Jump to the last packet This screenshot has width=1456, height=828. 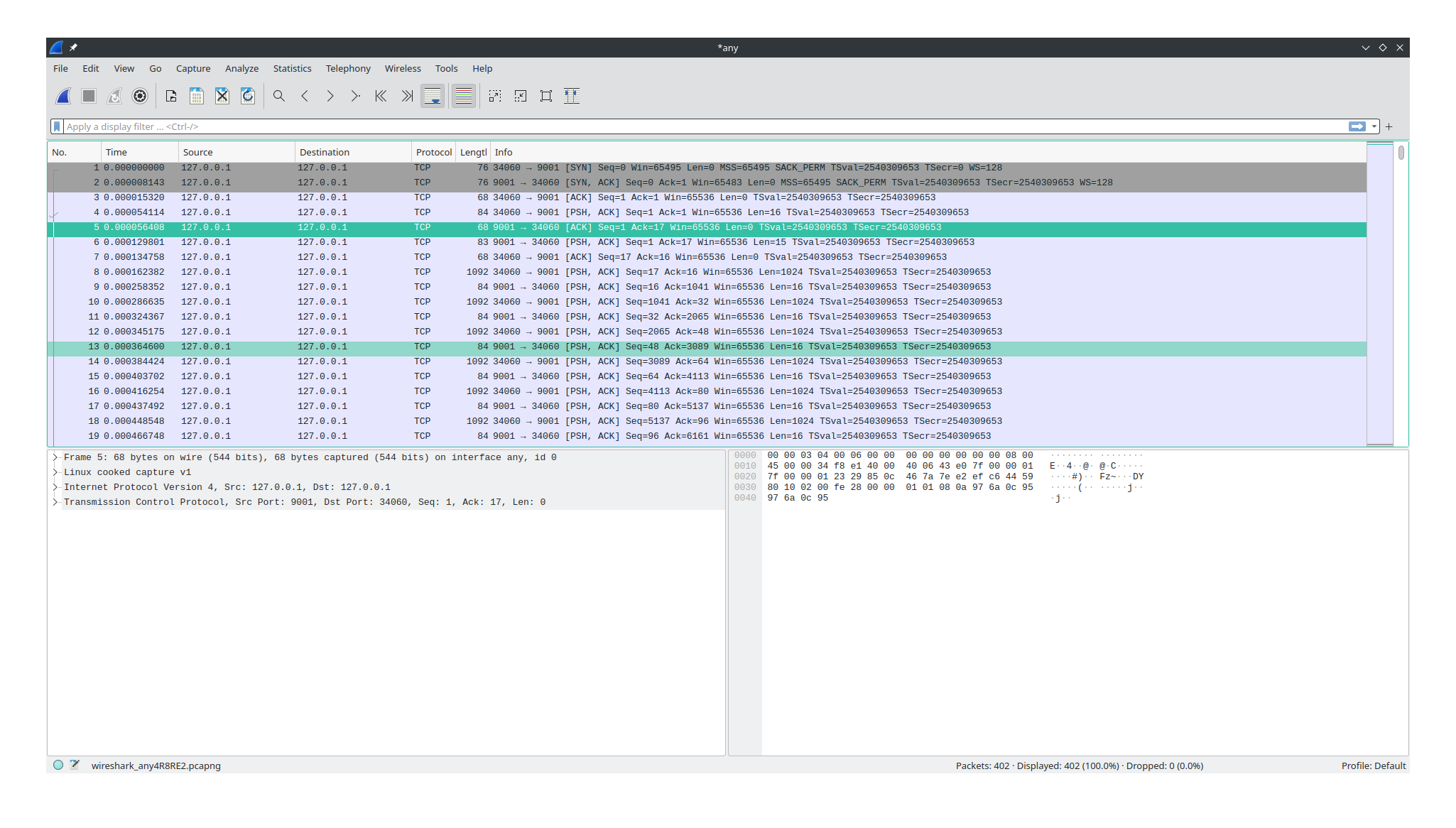click(x=407, y=96)
